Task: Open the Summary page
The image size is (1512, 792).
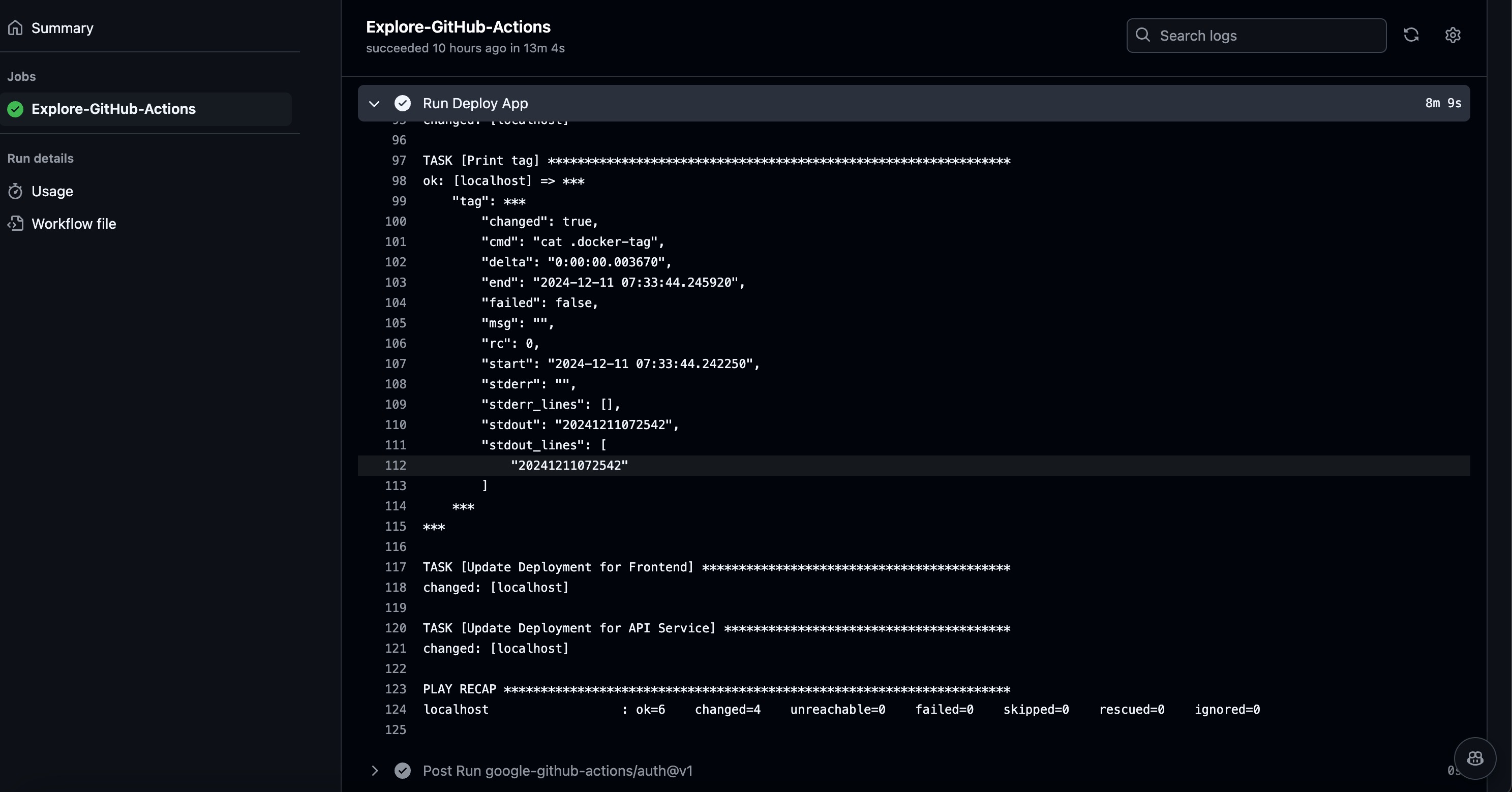Action: click(x=62, y=28)
